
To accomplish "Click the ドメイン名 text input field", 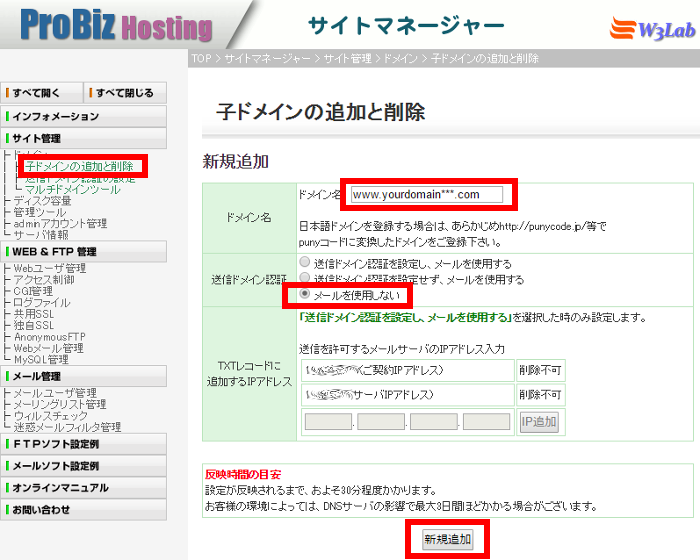I will (x=431, y=194).
